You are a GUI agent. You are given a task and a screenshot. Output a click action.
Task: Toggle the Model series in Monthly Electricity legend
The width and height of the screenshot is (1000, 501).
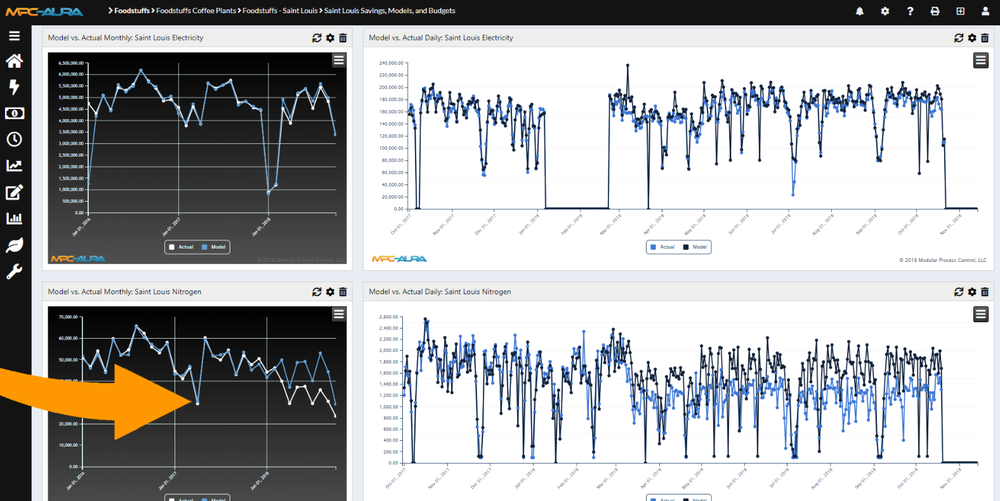tap(214, 247)
